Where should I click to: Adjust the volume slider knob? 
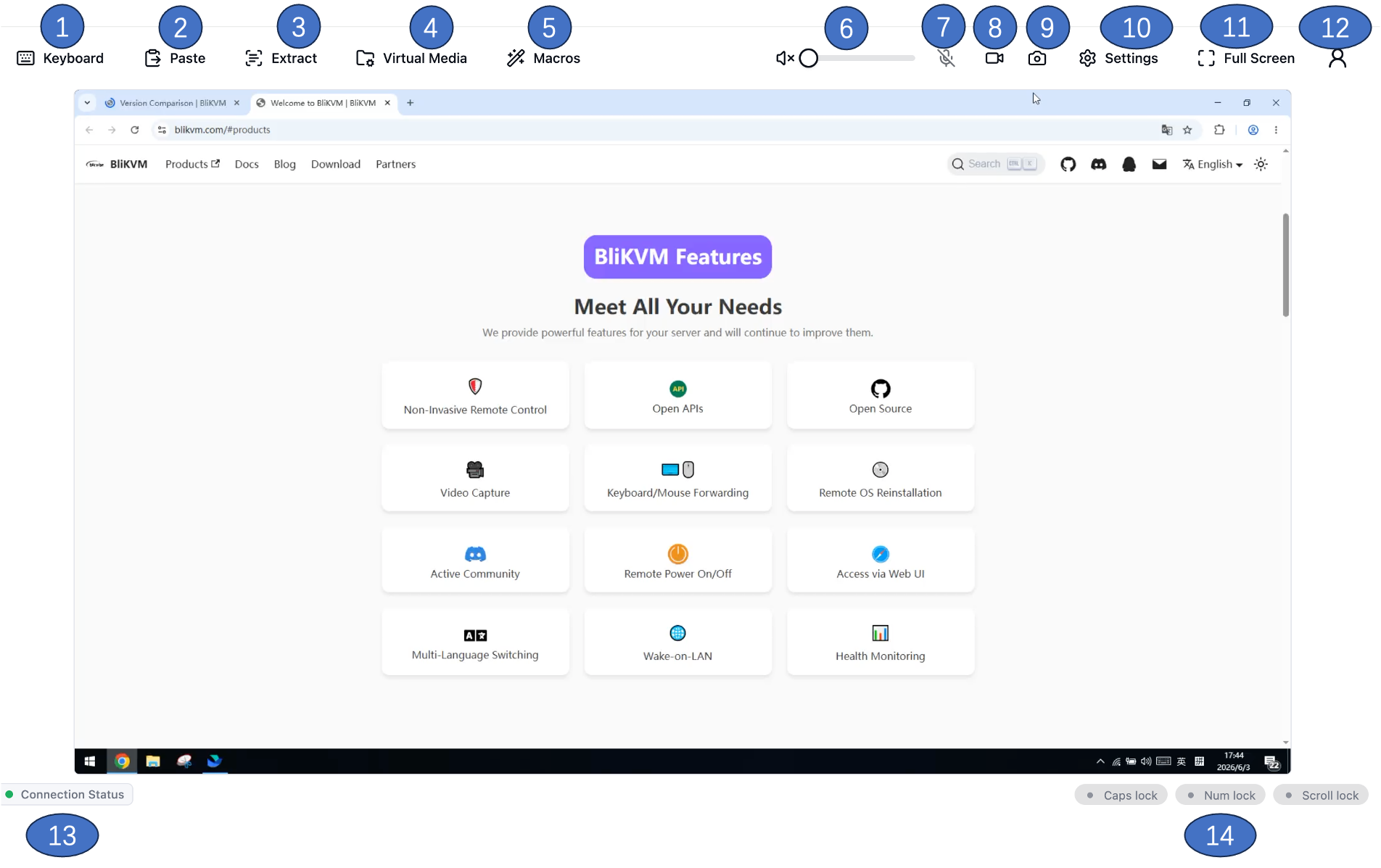(809, 58)
